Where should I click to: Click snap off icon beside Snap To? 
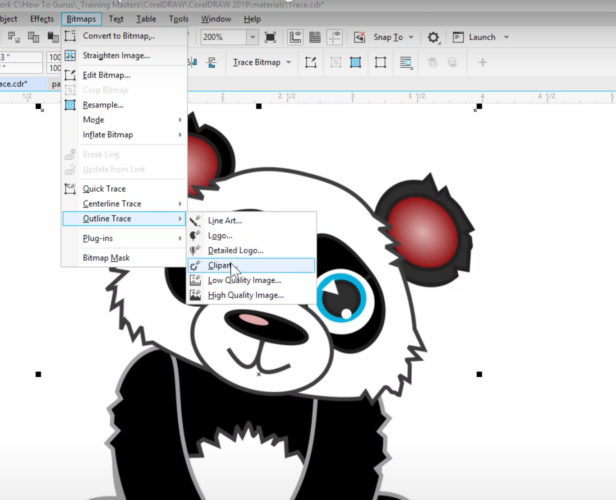click(x=359, y=37)
